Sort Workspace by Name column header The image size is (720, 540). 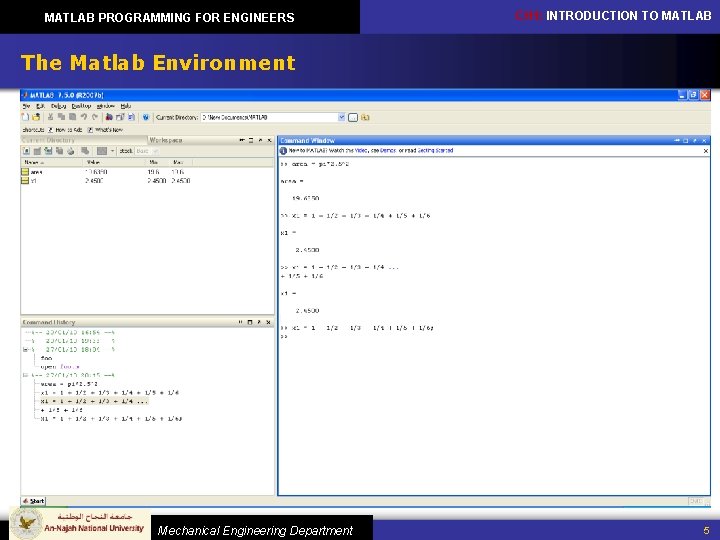pos(34,162)
